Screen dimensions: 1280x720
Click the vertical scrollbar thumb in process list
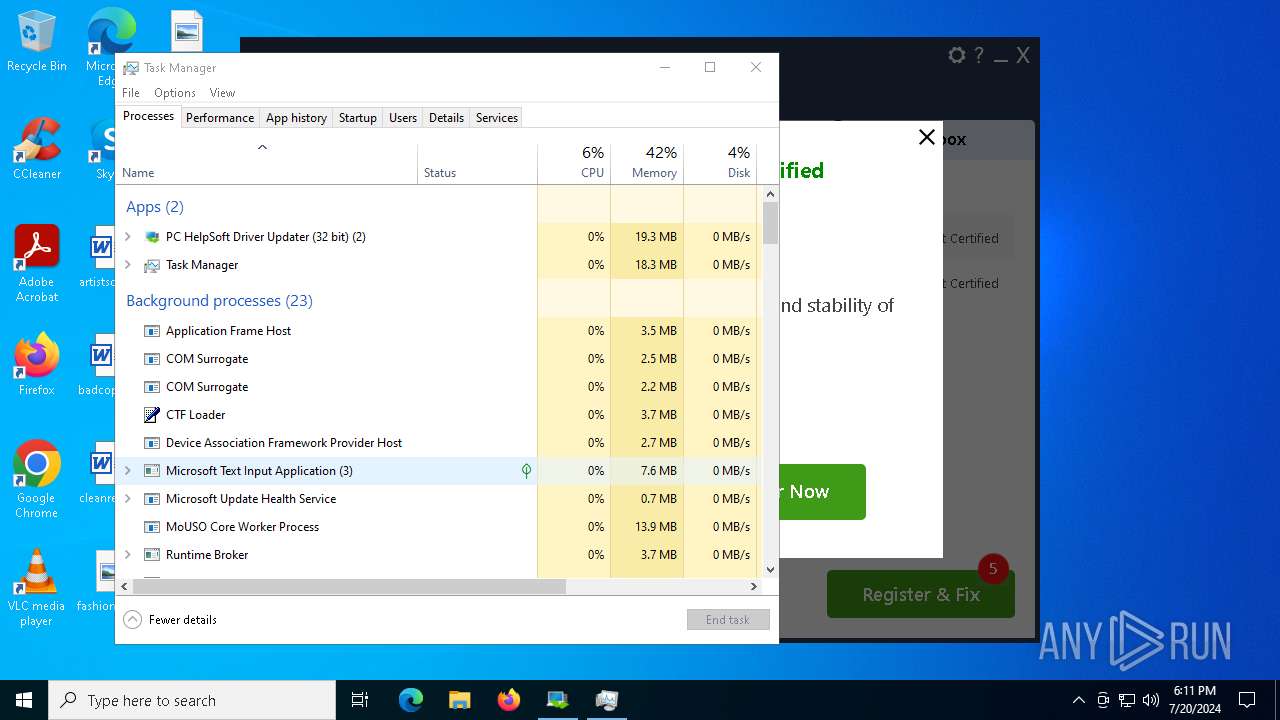[770, 224]
